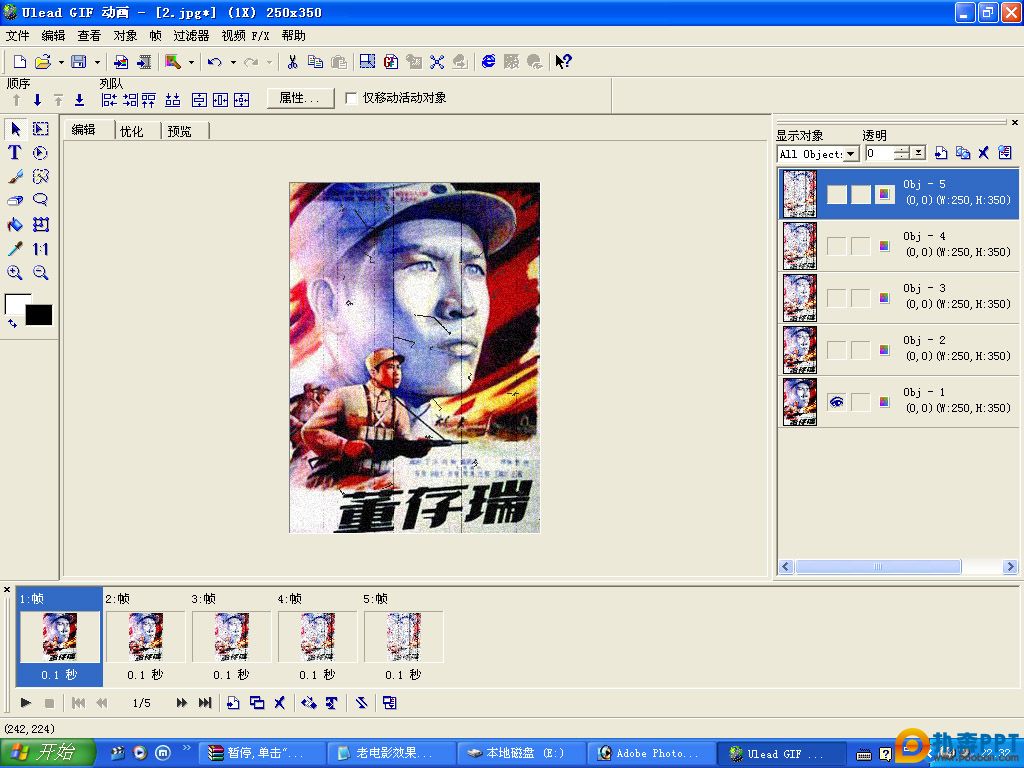Viewport: 1024px width, 768px height.
Task: Click the Zoom in magnifier tool
Action: (15, 272)
